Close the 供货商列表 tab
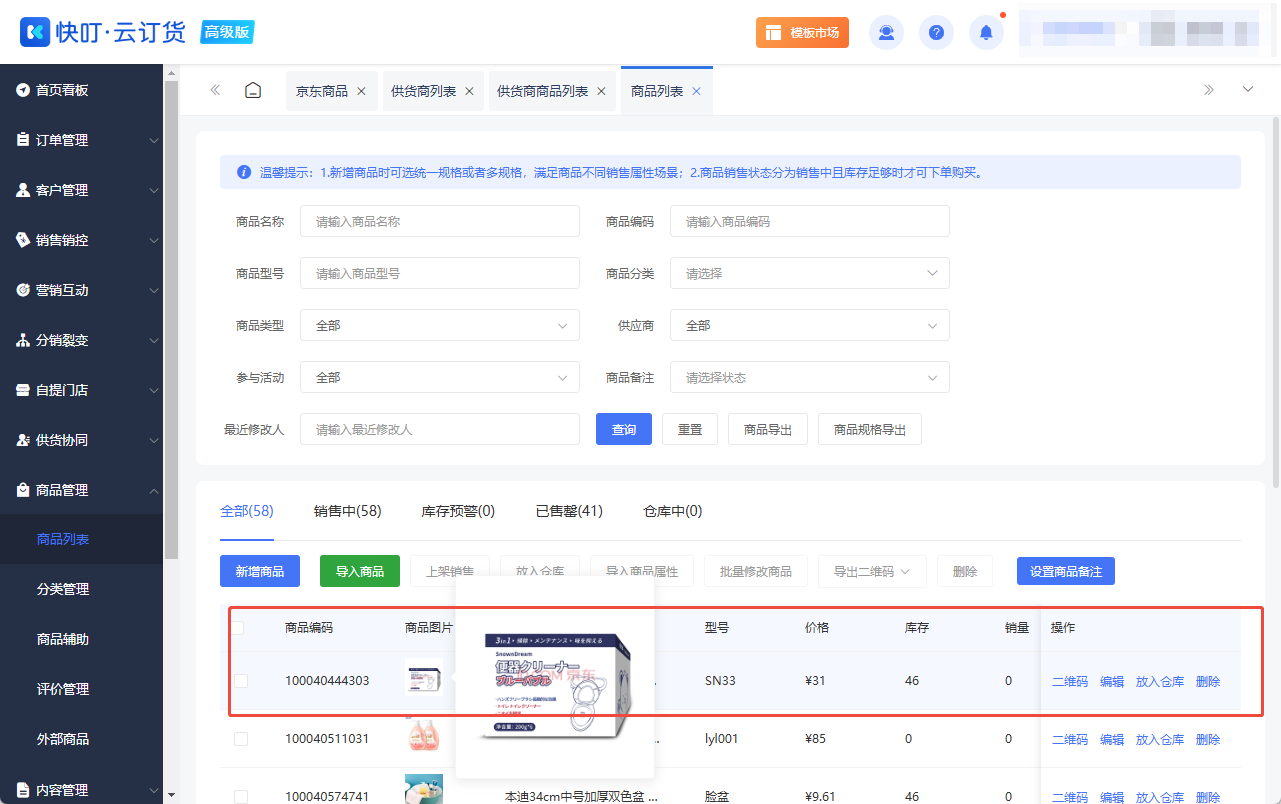 [x=469, y=91]
